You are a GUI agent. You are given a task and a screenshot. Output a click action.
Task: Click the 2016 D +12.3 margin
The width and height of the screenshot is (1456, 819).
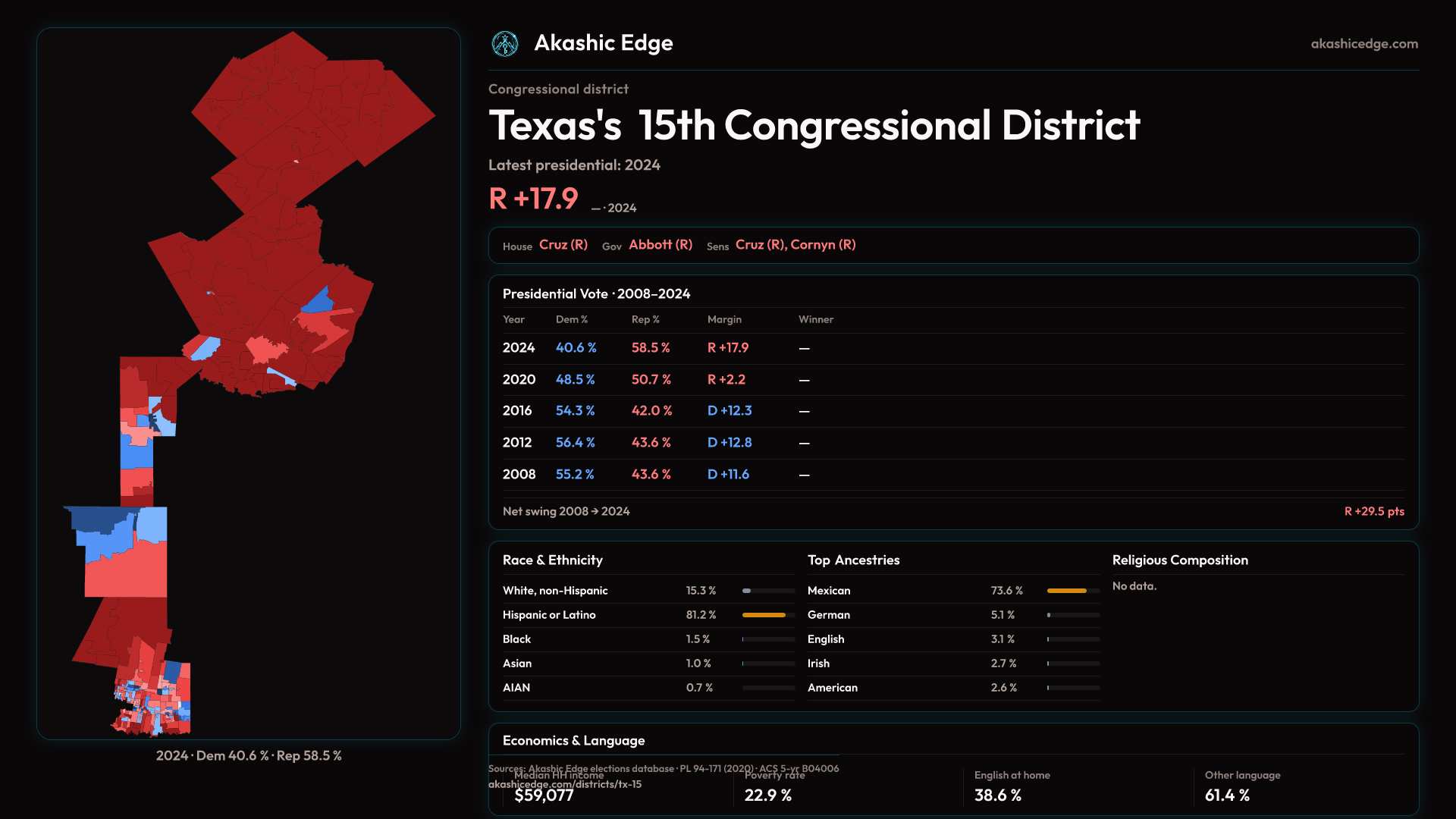tap(729, 411)
